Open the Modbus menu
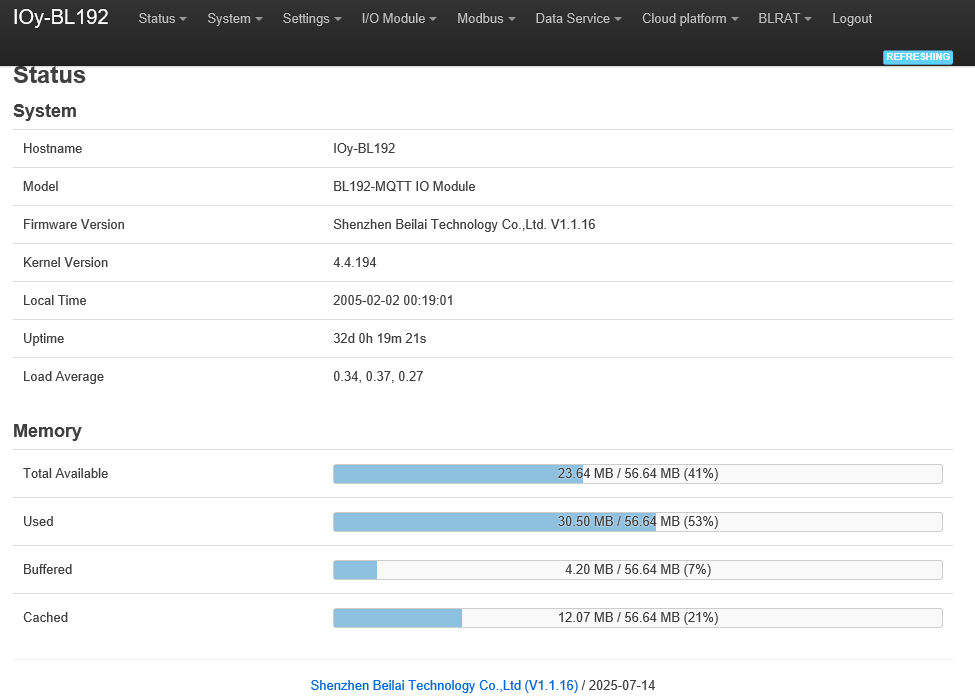Image resolution: width=975 pixels, height=699 pixels. click(486, 19)
